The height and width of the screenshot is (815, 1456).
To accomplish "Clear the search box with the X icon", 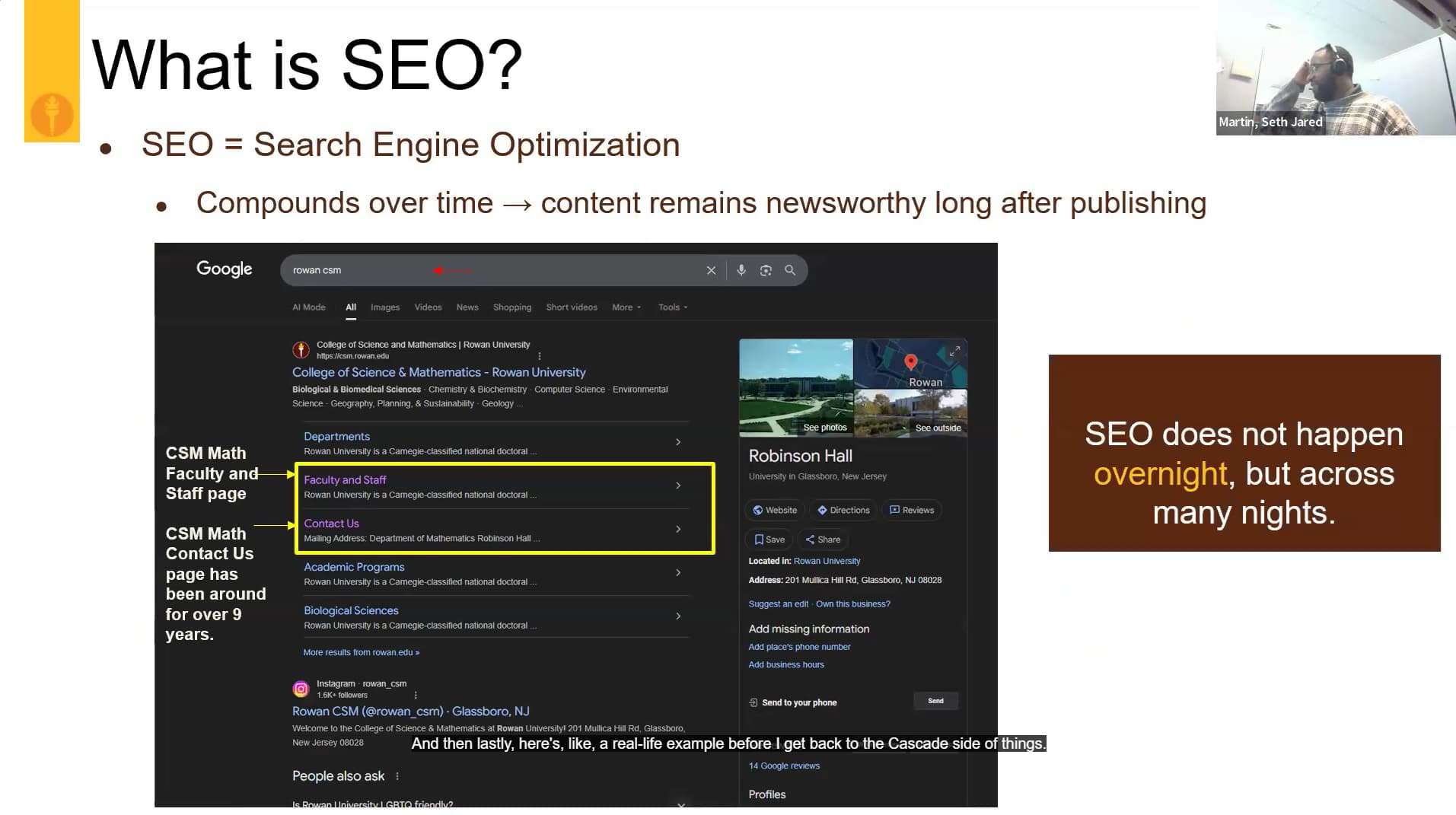I will (711, 270).
